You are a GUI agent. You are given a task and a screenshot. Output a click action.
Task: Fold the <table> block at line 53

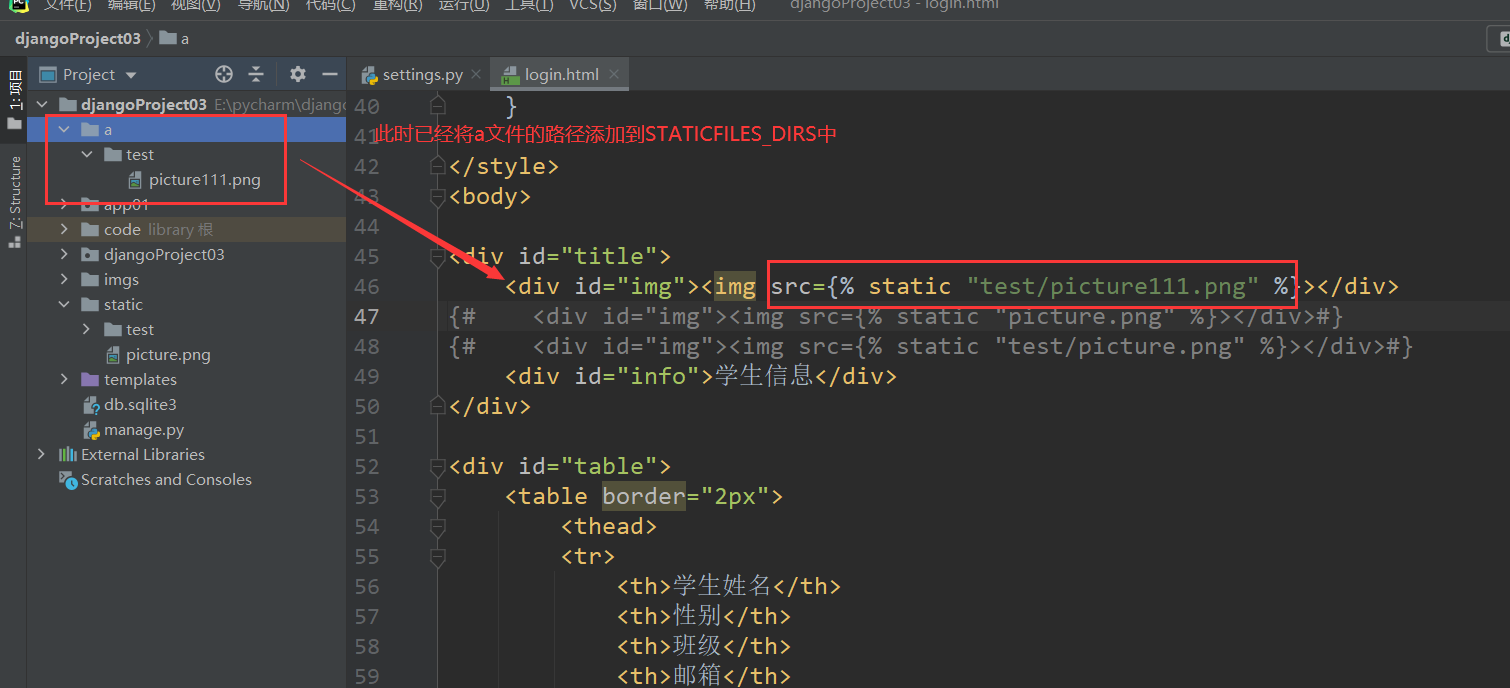click(x=437, y=496)
